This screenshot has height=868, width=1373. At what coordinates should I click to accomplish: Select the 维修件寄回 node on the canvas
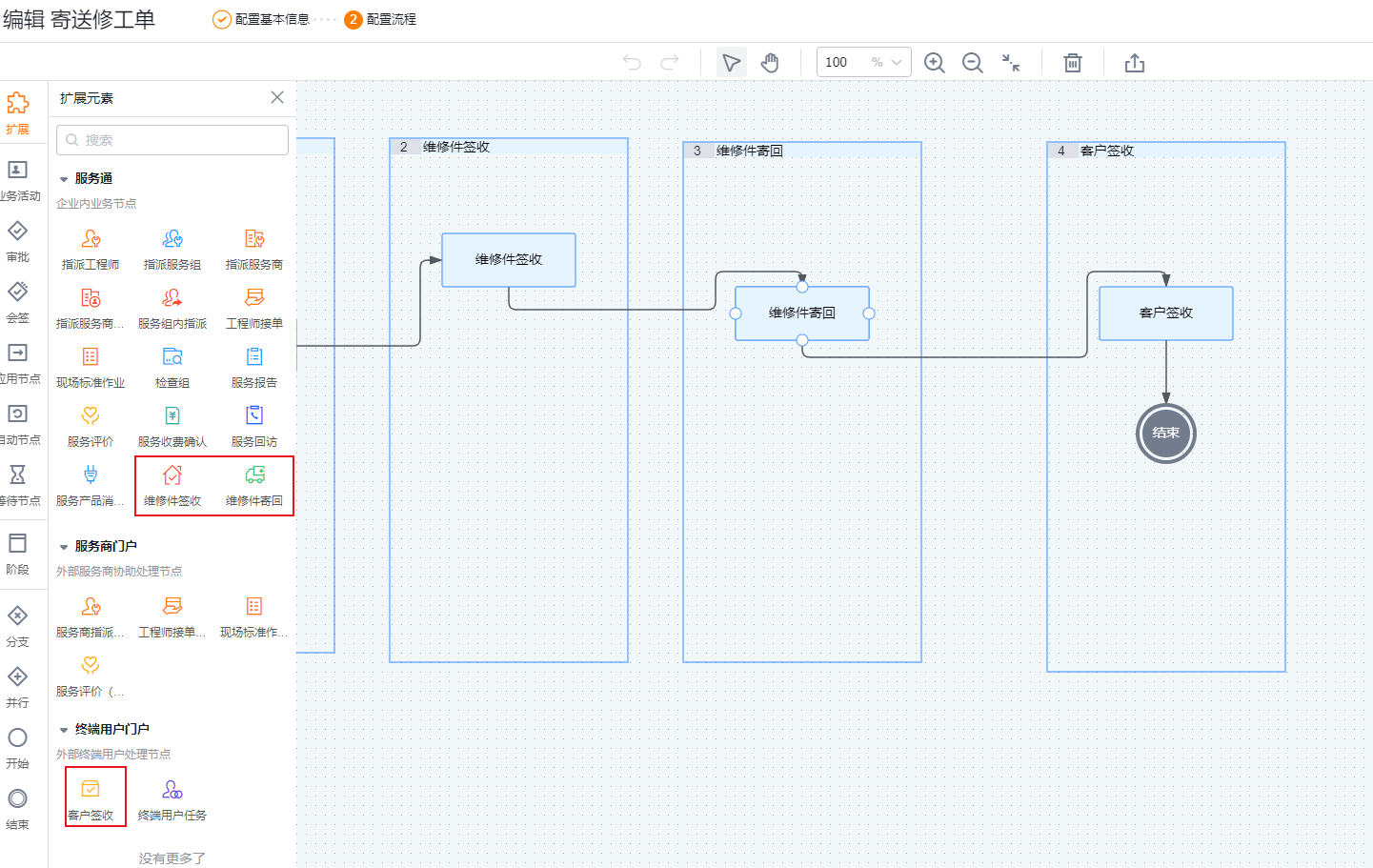(x=802, y=313)
